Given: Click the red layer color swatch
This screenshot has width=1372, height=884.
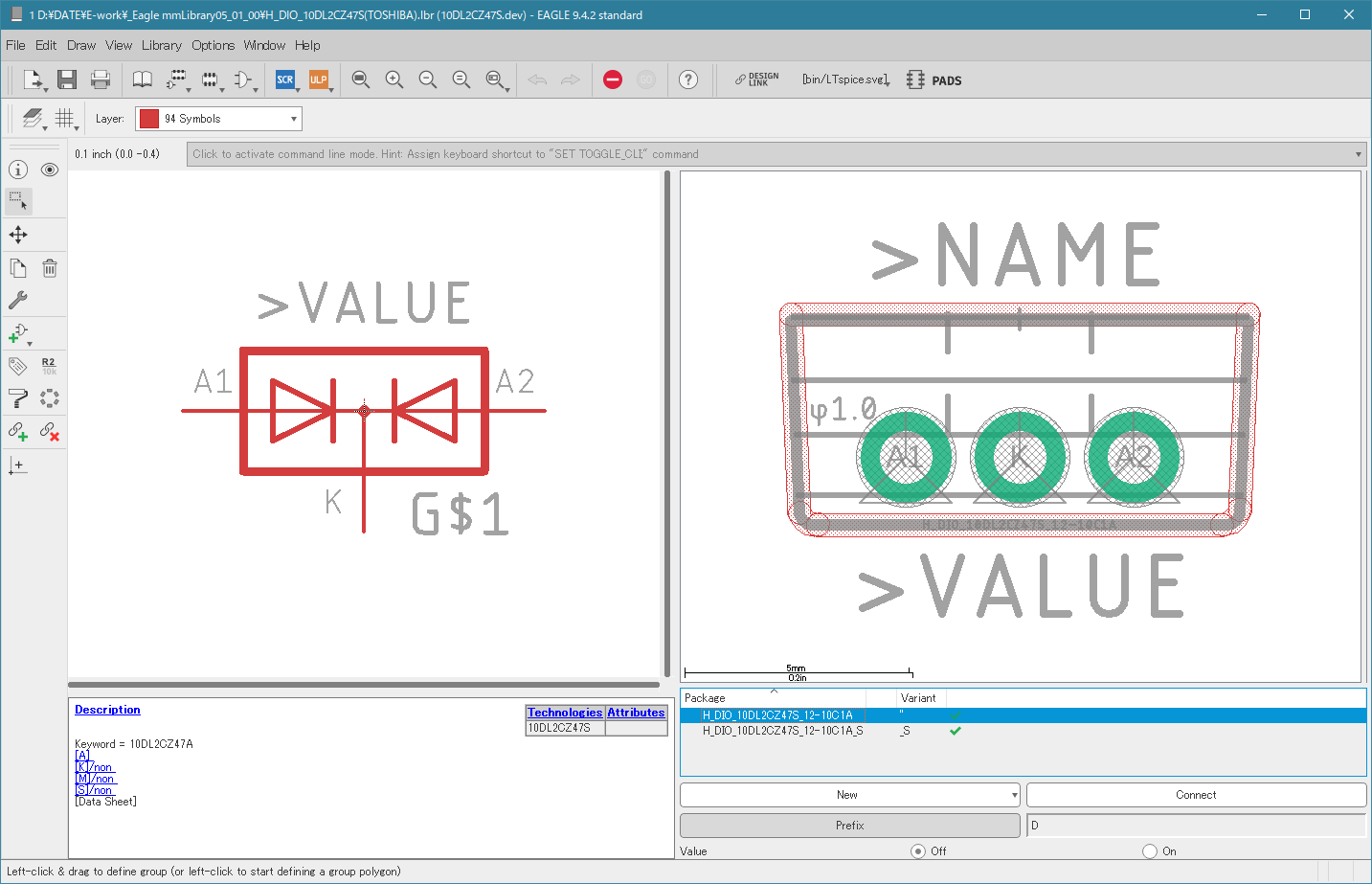Looking at the screenshot, I should [x=149, y=119].
